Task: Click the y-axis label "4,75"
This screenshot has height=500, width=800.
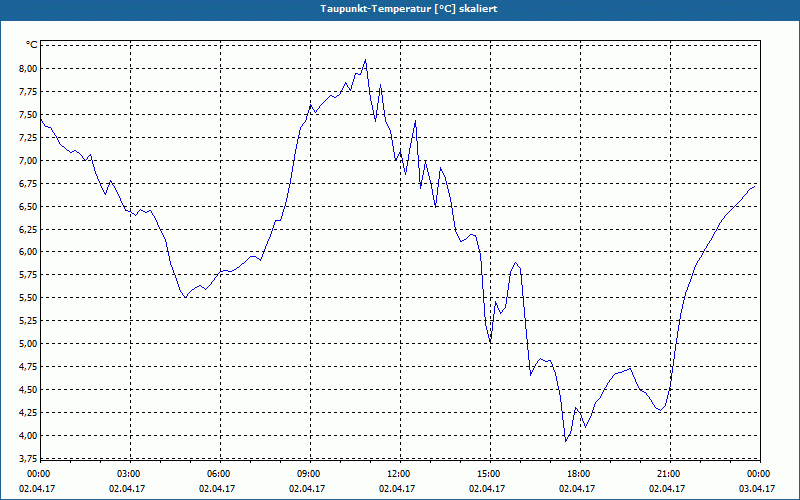Action: [28, 366]
